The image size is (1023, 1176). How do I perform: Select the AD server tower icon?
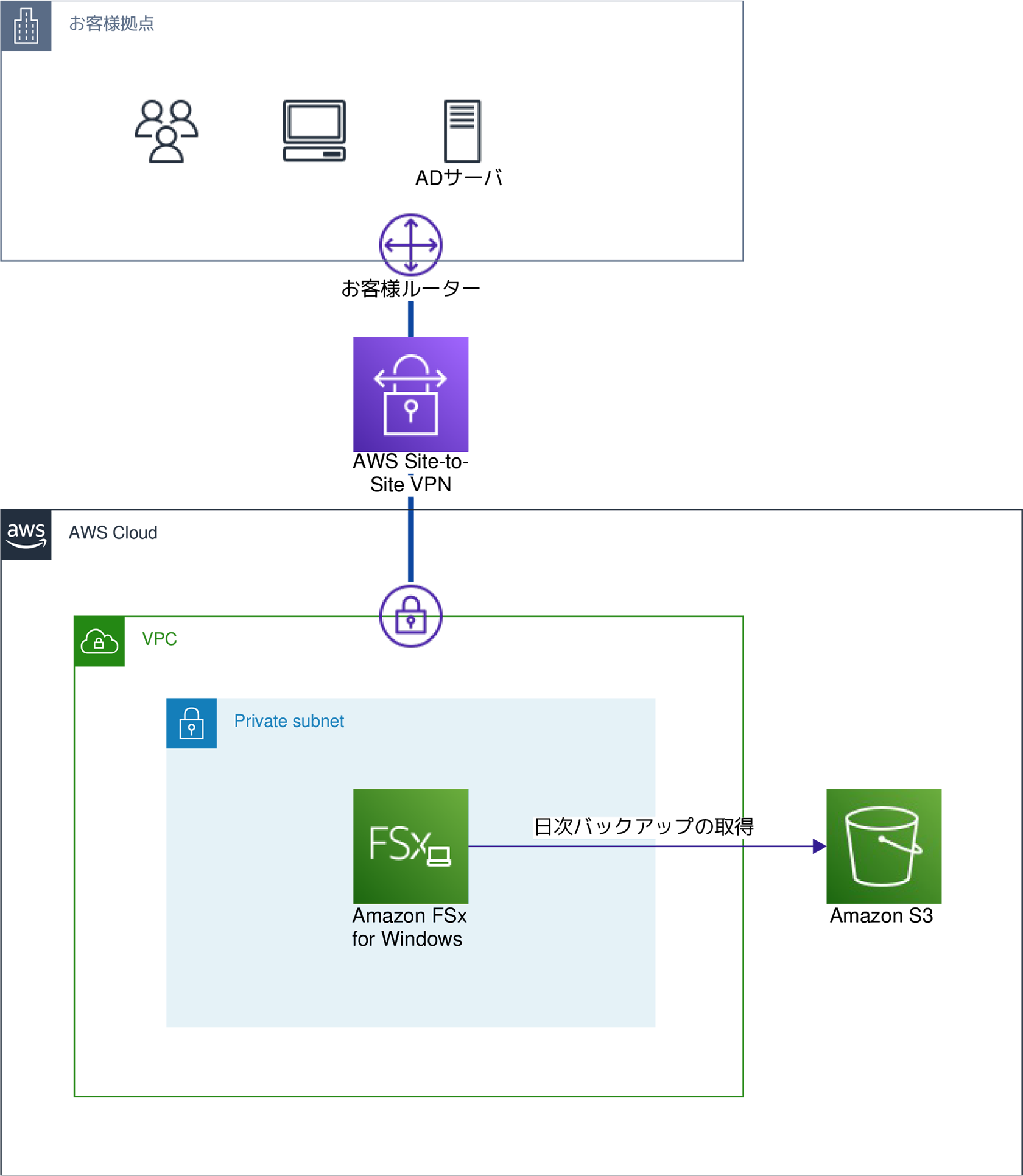(462, 131)
